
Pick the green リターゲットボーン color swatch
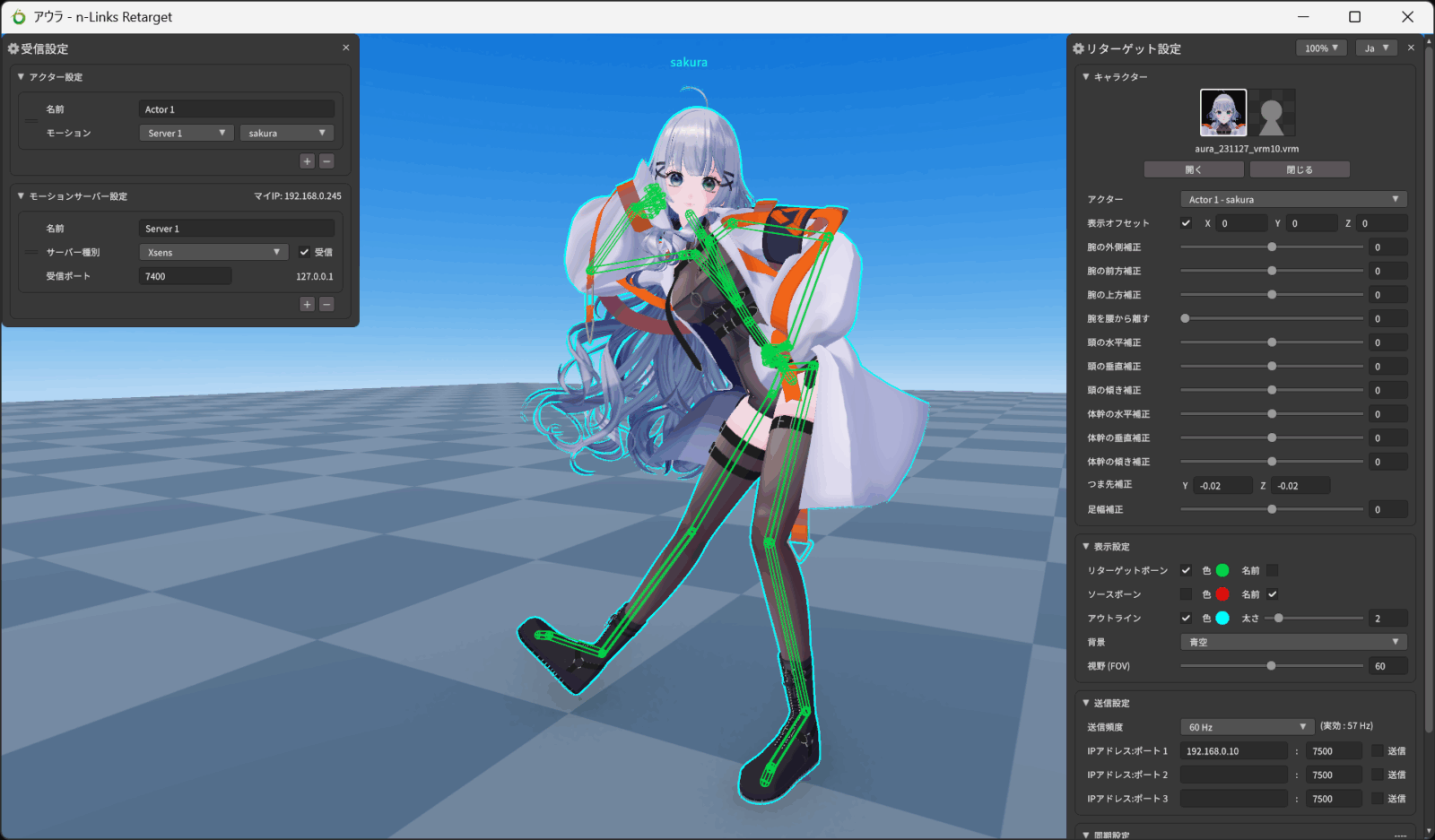[x=1222, y=570]
